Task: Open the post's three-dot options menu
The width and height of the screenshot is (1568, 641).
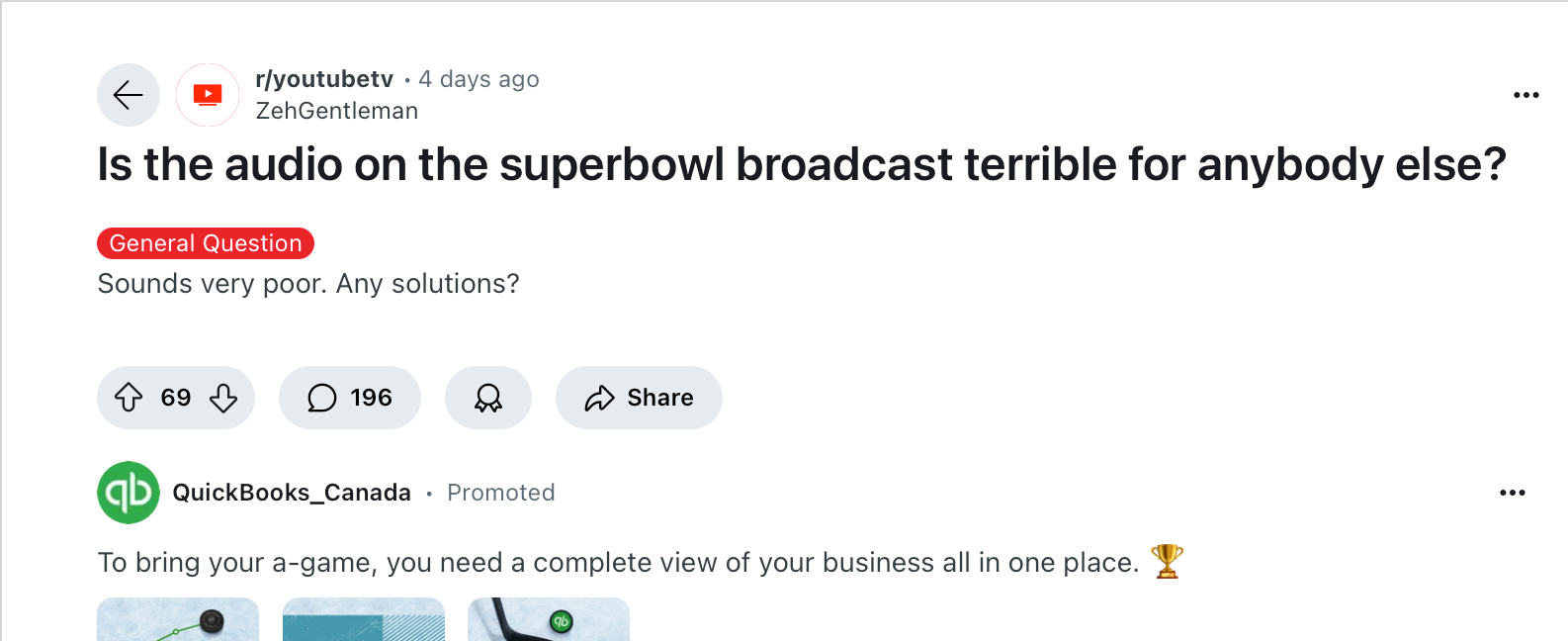Action: [1525, 95]
